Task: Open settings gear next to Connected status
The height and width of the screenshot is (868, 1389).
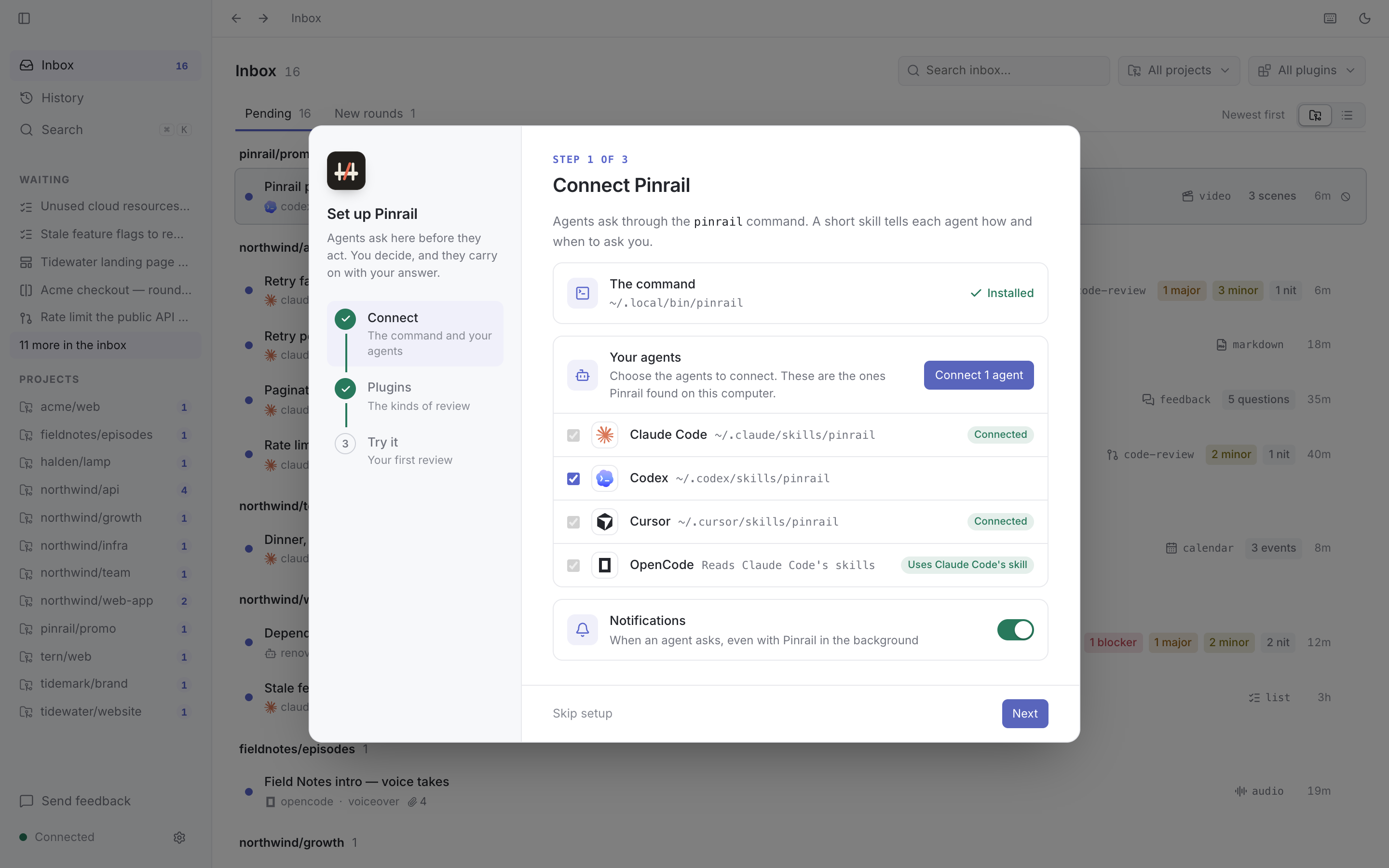Action: point(179,837)
